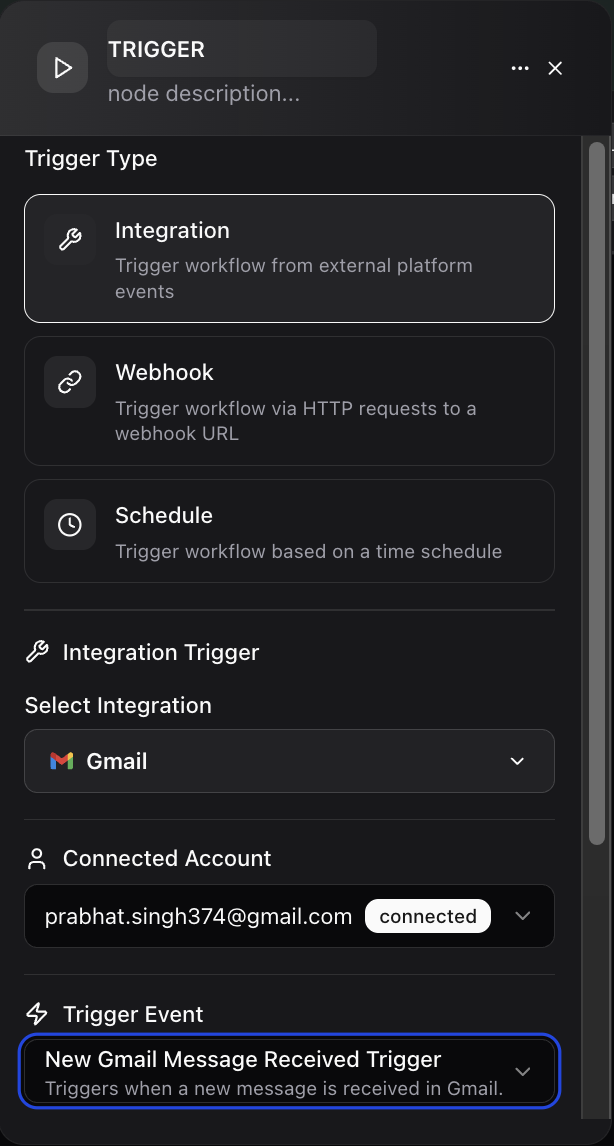Open the three-dot options menu
614x1146 pixels.
[520, 68]
